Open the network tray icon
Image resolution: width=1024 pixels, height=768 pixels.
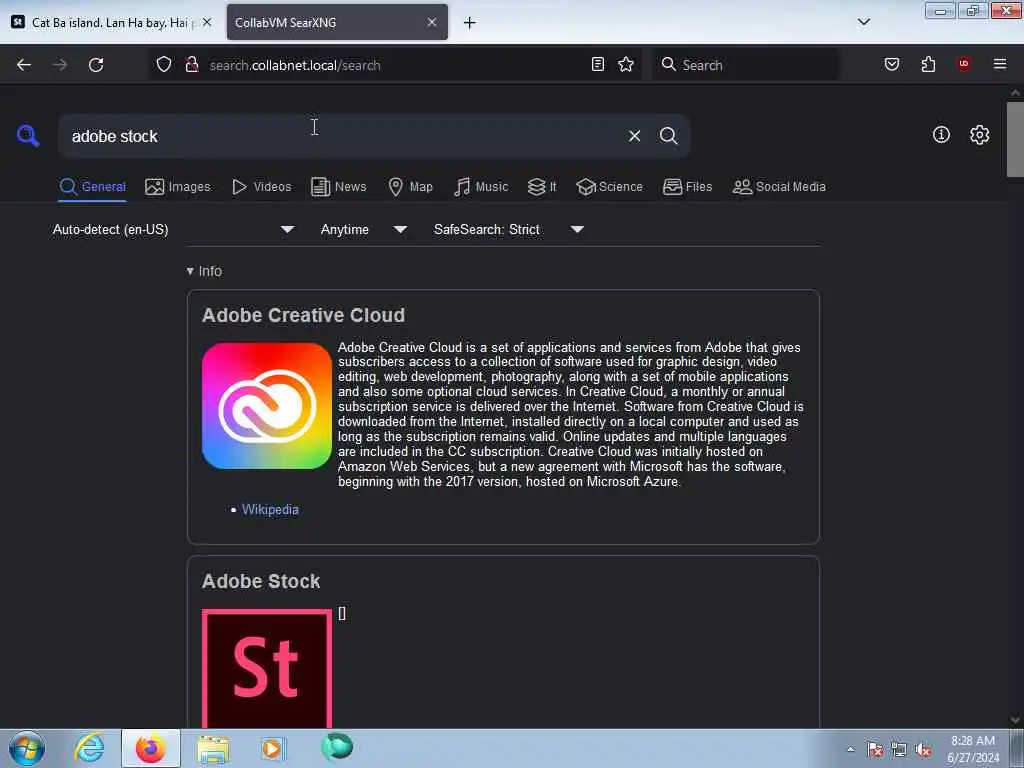coord(899,749)
